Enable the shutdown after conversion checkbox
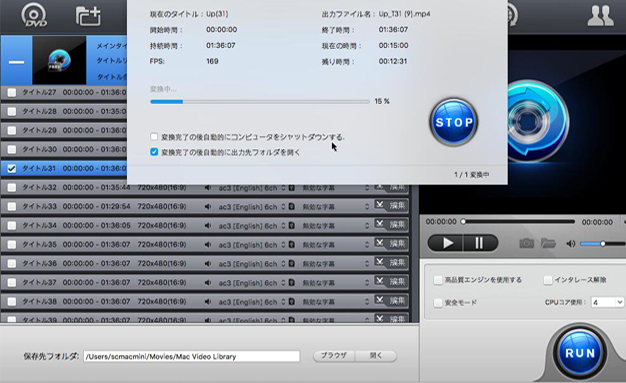 click(154, 137)
